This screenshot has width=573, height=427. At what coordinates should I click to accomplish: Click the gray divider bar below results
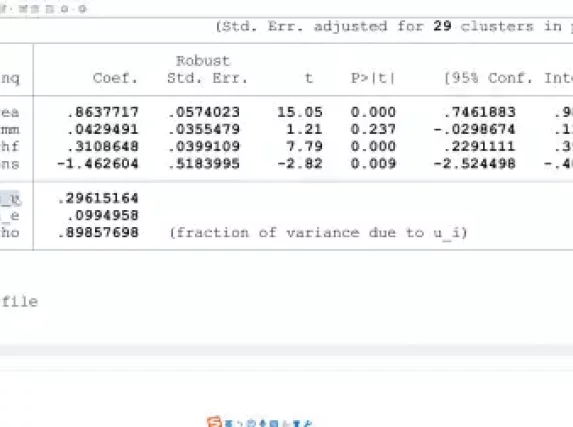click(x=286, y=350)
